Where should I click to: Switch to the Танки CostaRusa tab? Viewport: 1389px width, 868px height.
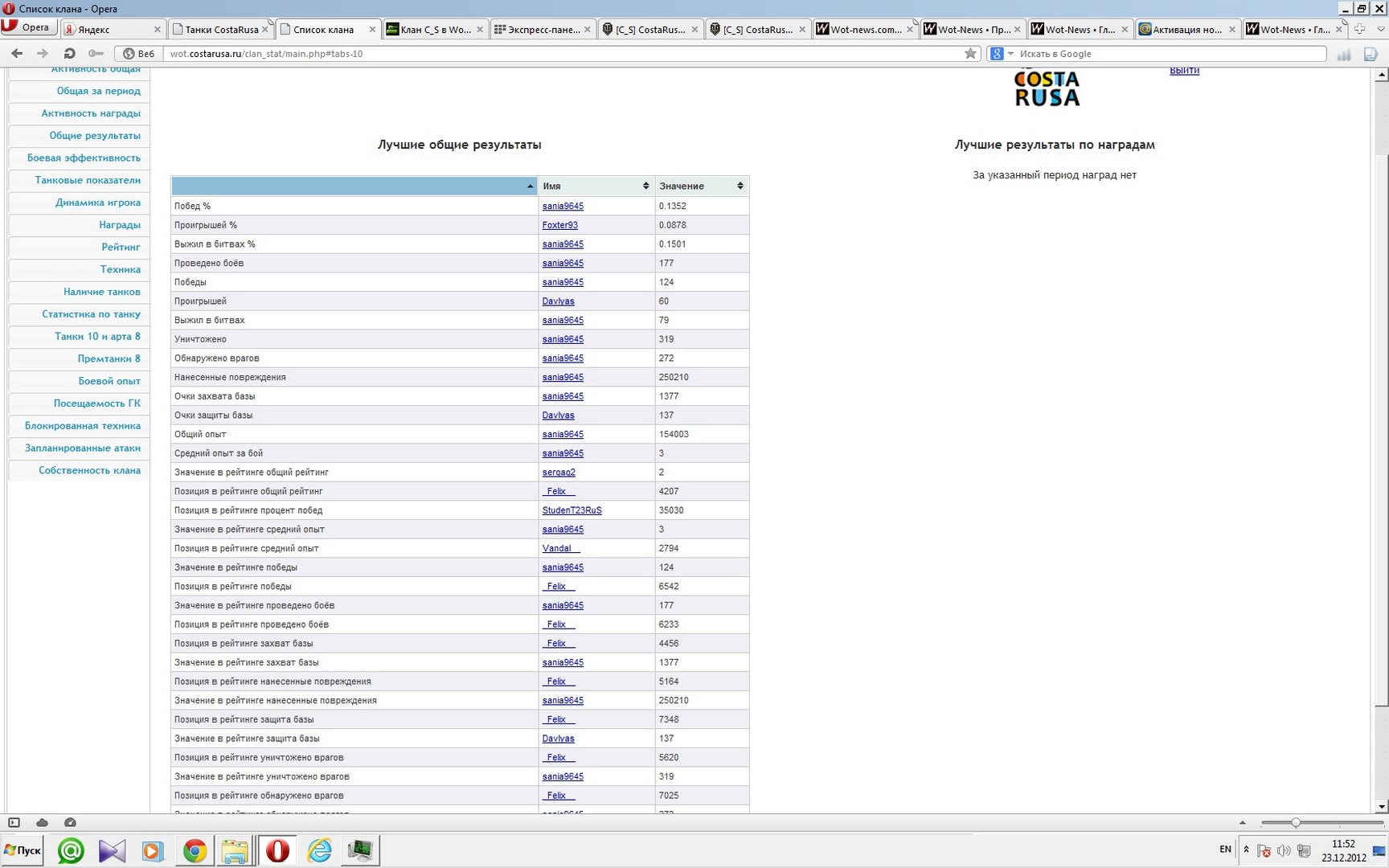[x=221, y=30]
